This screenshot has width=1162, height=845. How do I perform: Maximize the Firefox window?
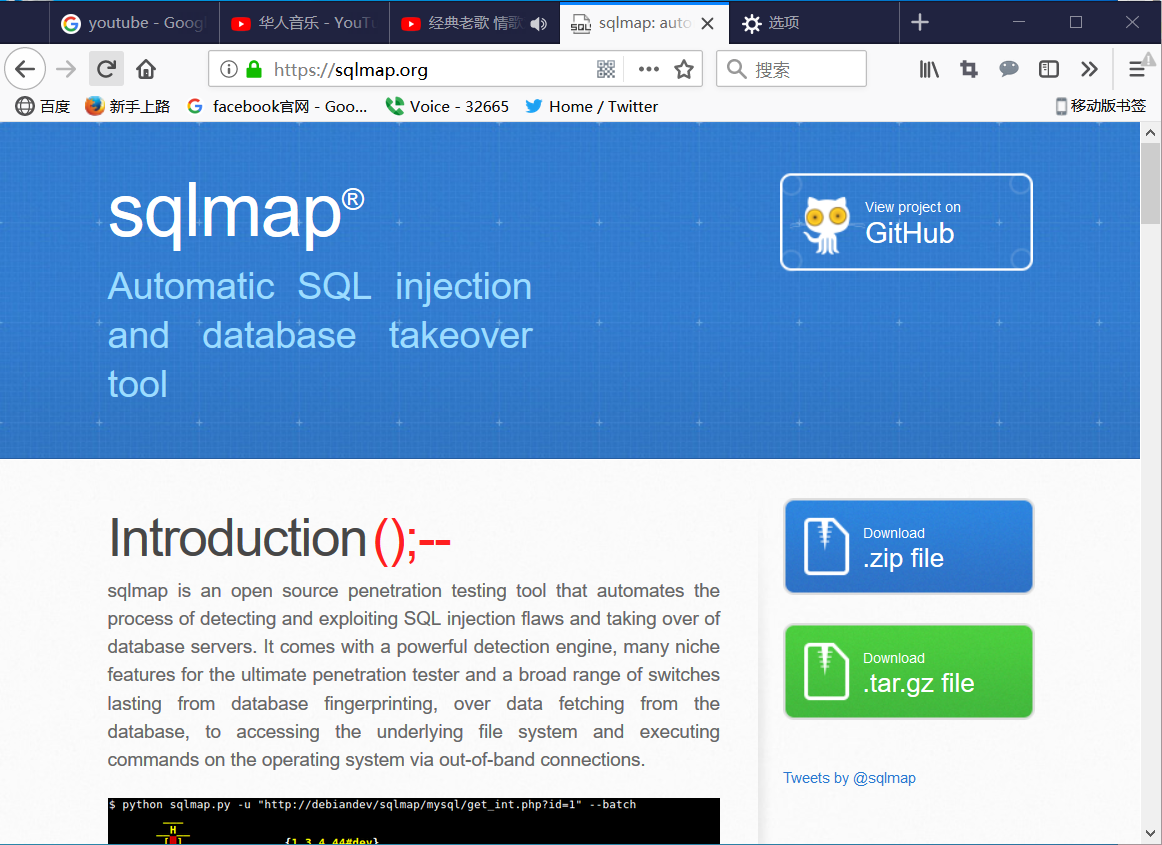coord(1076,22)
